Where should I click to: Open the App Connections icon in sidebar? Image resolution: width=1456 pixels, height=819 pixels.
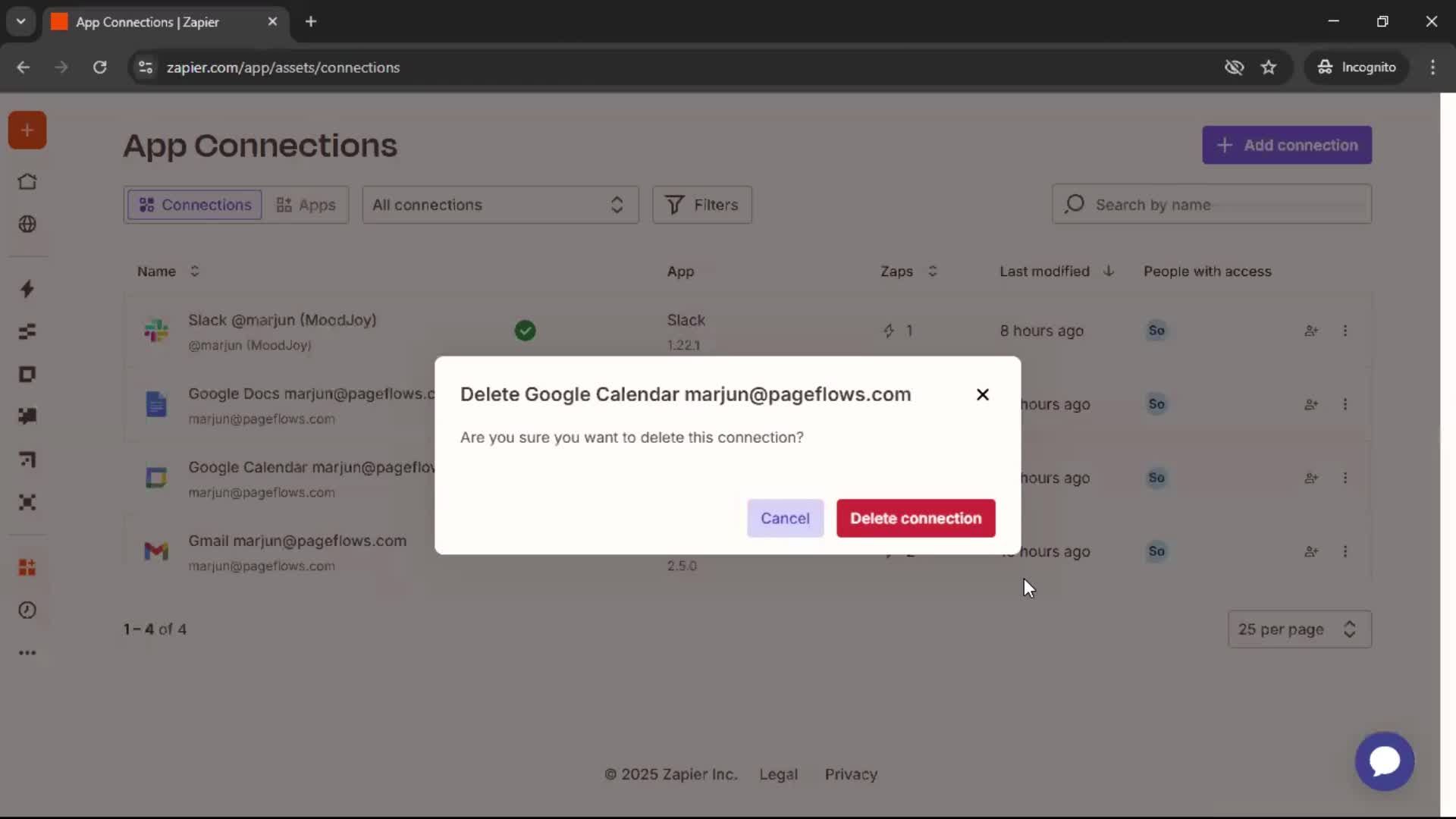27,567
